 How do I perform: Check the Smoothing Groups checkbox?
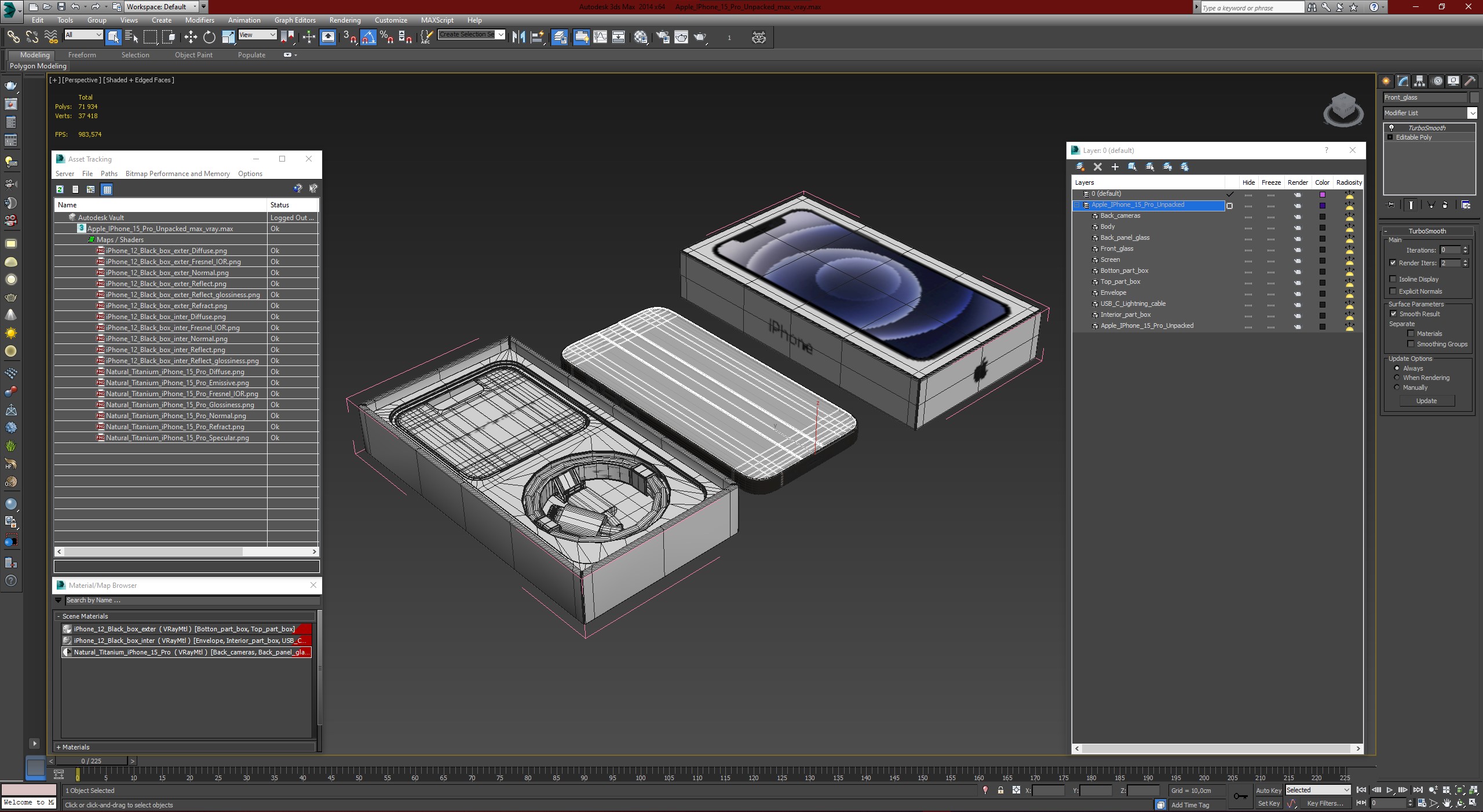point(1411,344)
